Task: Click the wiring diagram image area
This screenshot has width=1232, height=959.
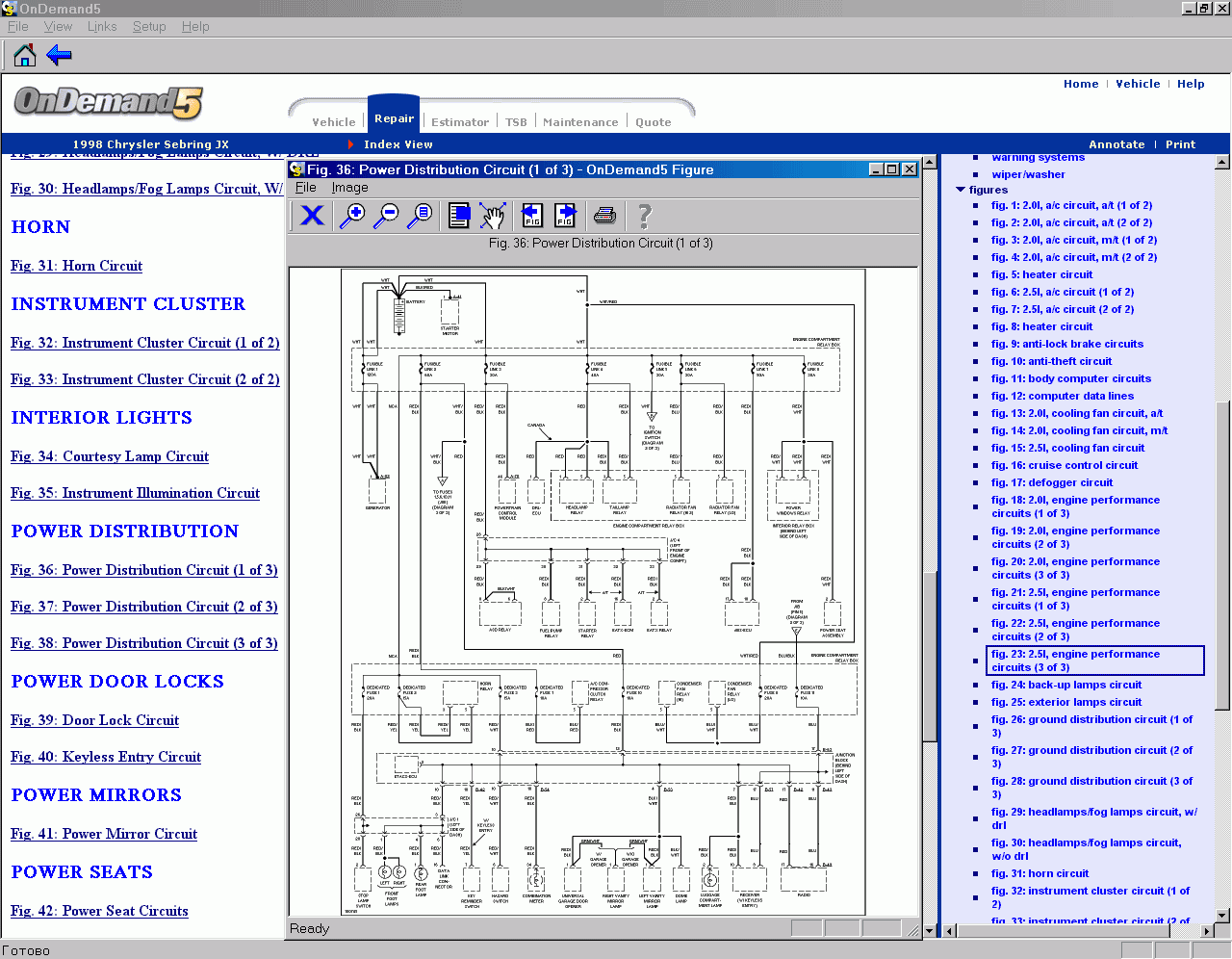Action: tap(604, 592)
